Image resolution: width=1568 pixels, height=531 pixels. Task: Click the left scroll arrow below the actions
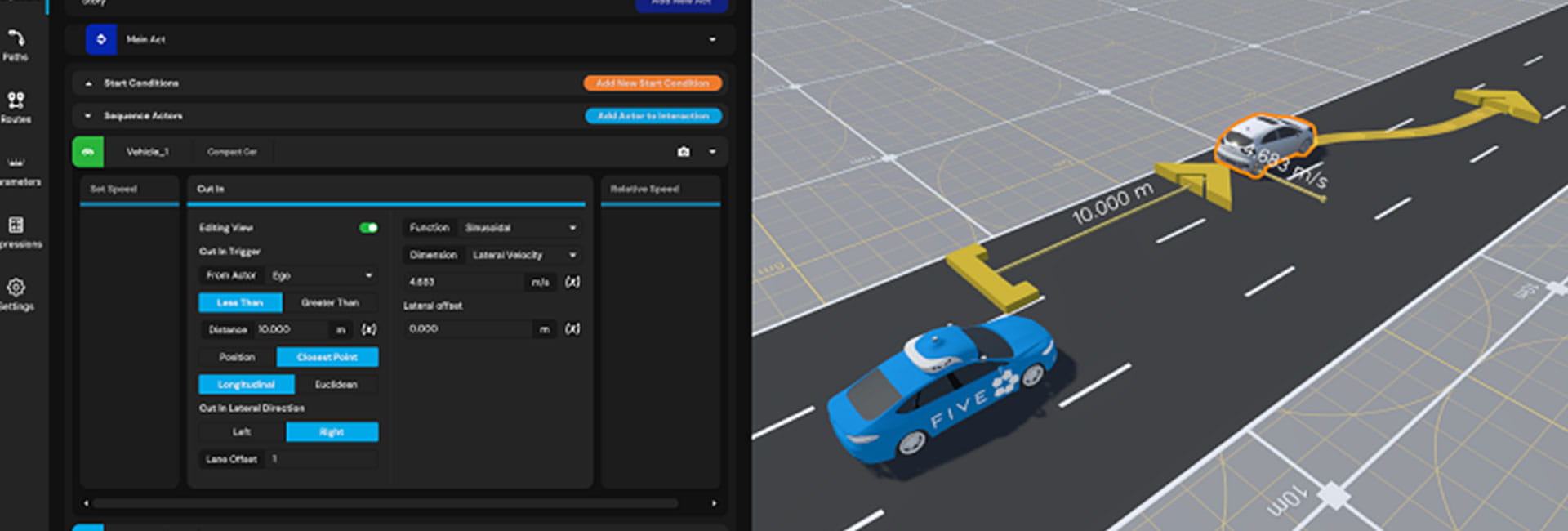tap(87, 503)
